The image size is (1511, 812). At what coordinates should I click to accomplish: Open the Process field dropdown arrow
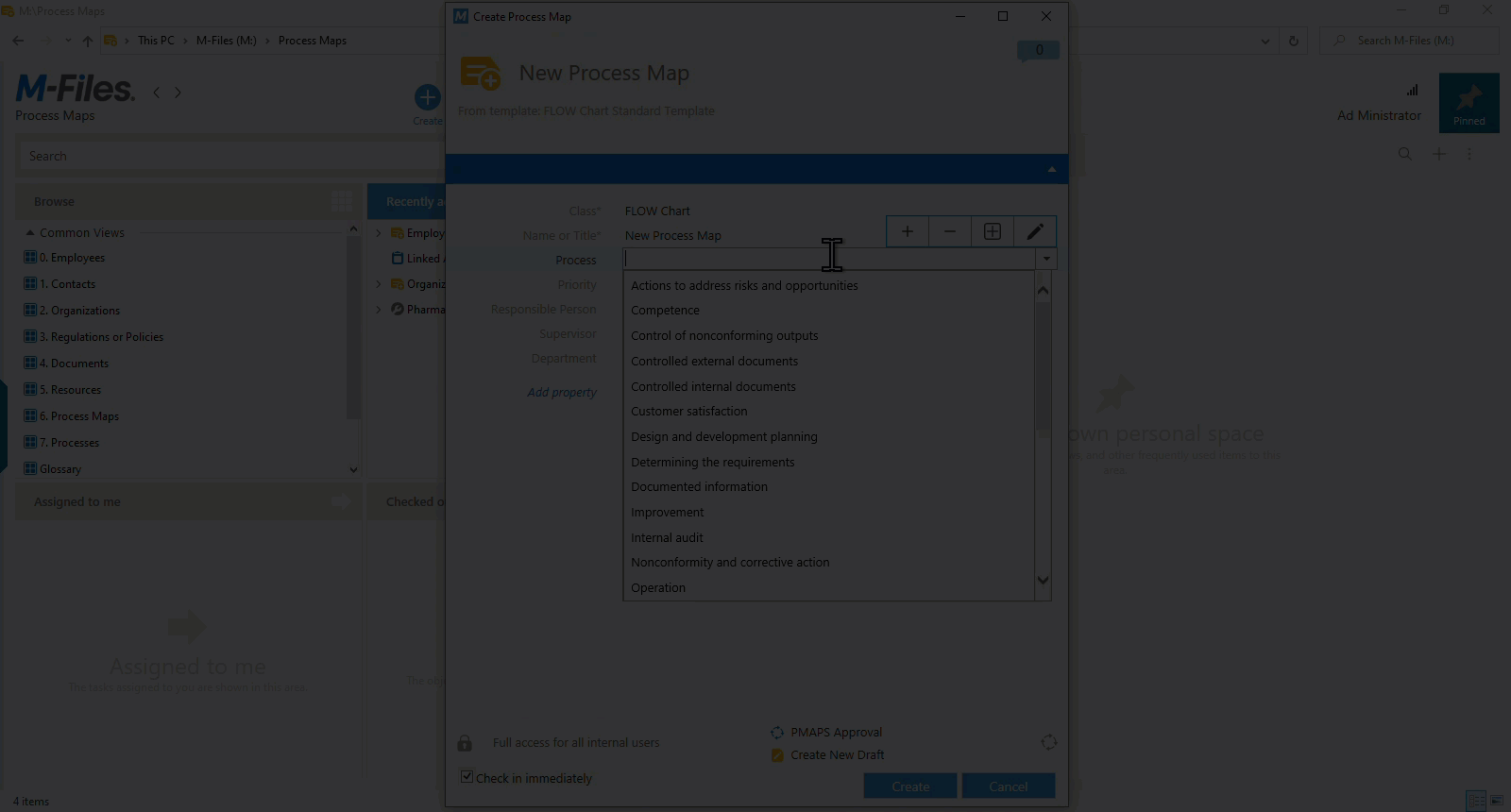(x=1046, y=260)
